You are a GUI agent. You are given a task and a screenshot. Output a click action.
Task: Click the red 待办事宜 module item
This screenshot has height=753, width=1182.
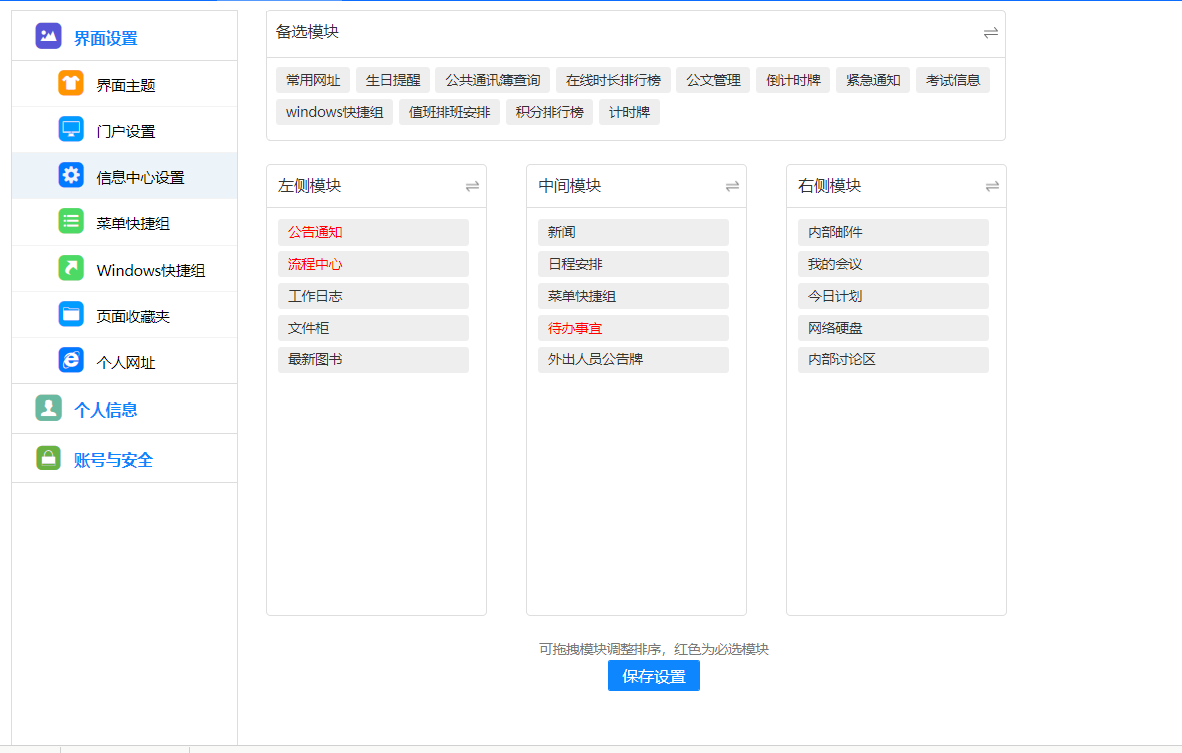coord(575,328)
